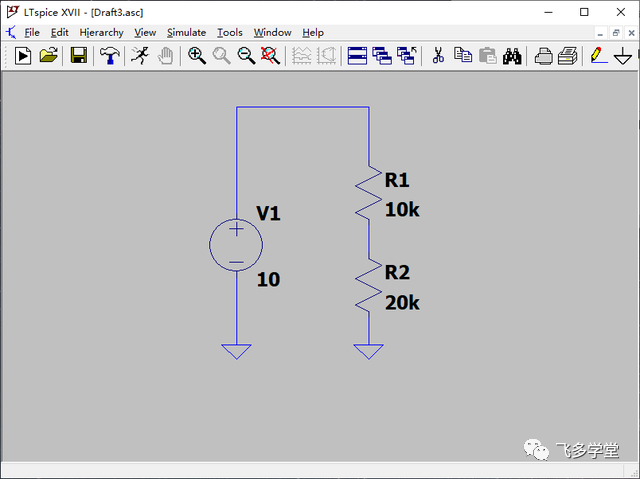640x479 pixels.
Task: Click the Autorange waveform icon
Action: [x=302, y=55]
